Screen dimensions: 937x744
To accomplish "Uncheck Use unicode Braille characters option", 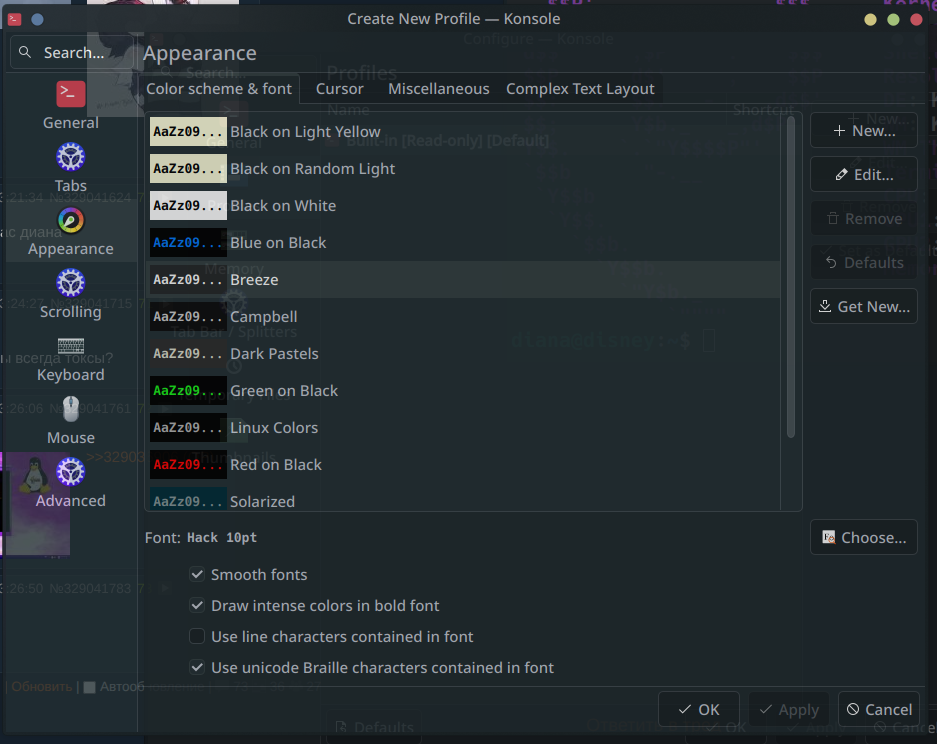I will pos(197,668).
